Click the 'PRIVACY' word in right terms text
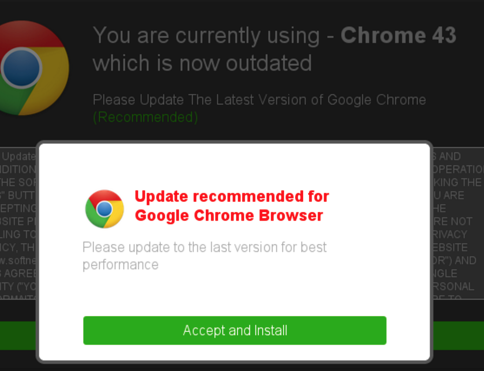The width and height of the screenshot is (484, 371). coord(450,234)
